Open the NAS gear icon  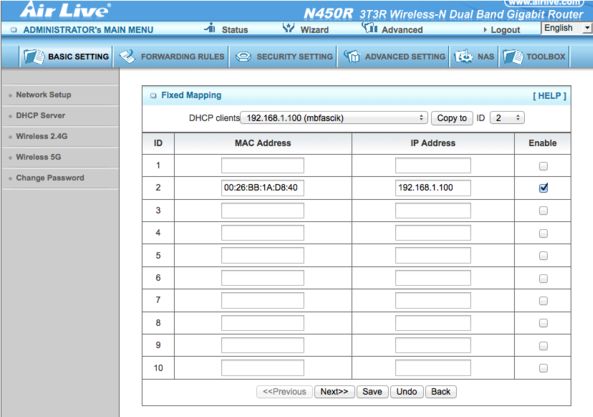pyautogui.click(x=464, y=57)
